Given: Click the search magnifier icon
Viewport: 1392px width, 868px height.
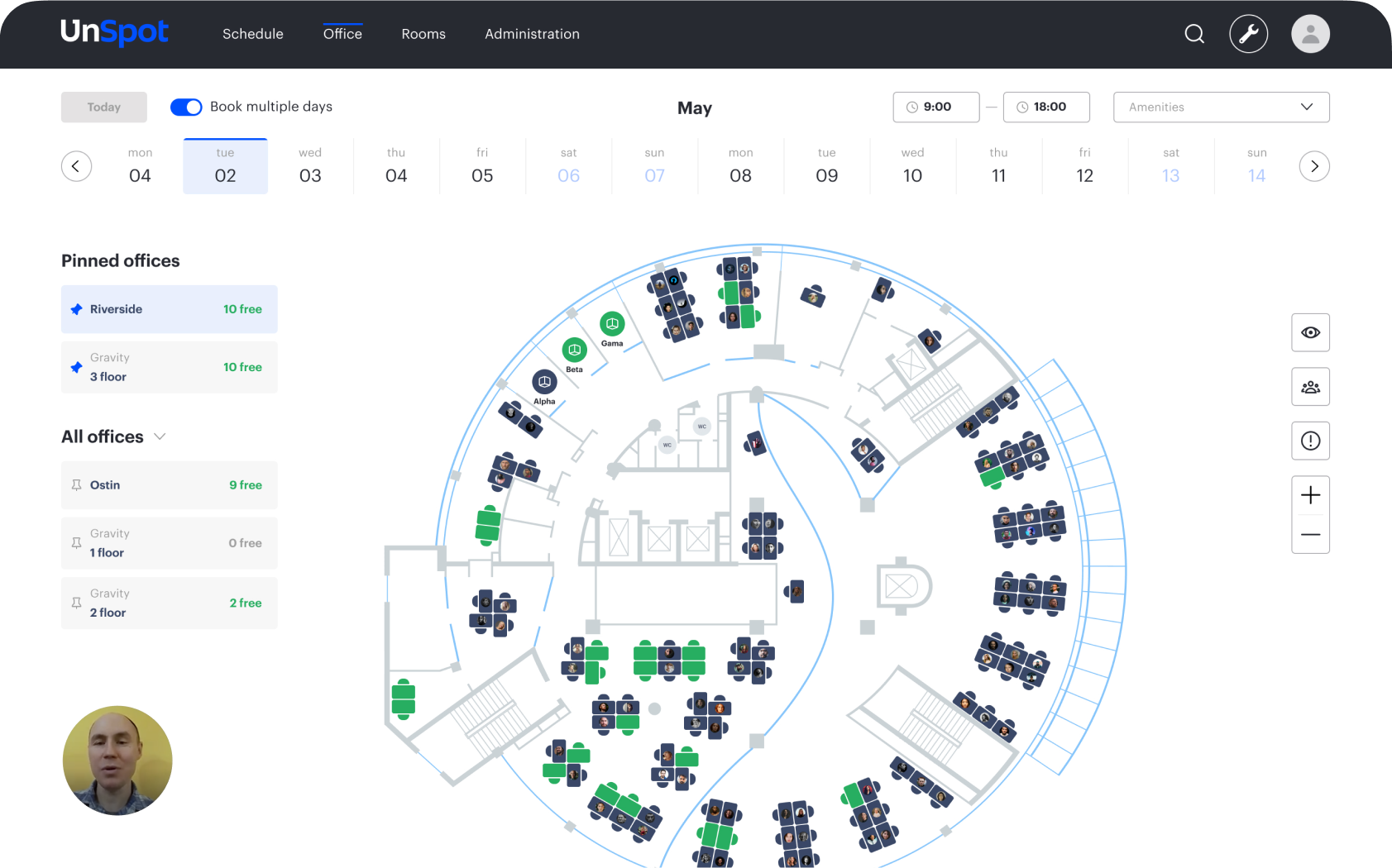Looking at the screenshot, I should pyautogui.click(x=1193, y=34).
